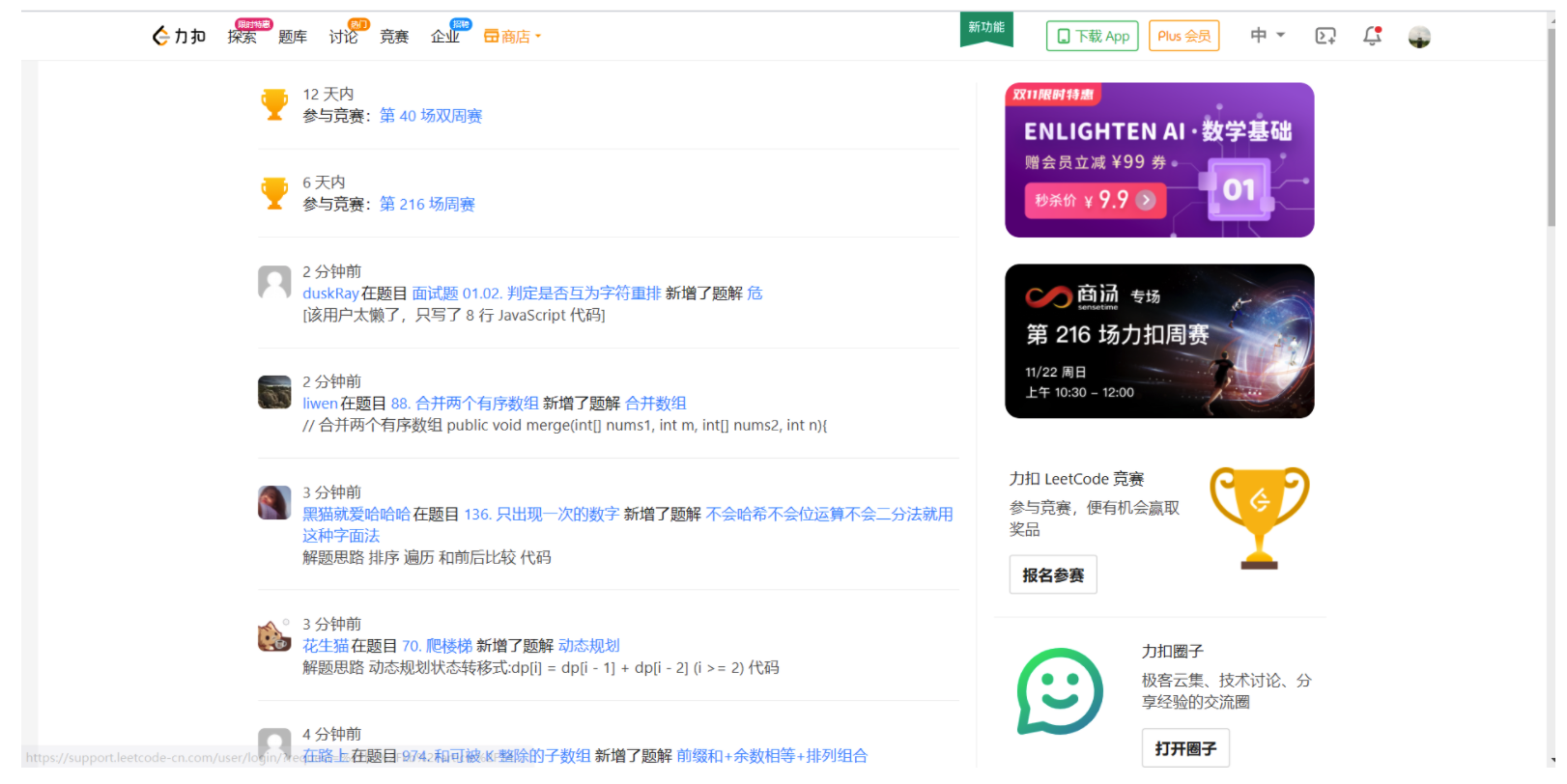Viewport: 1567px width, 784px height.
Task: Click liwen's avatar in the feed
Action: [x=274, y=393]
